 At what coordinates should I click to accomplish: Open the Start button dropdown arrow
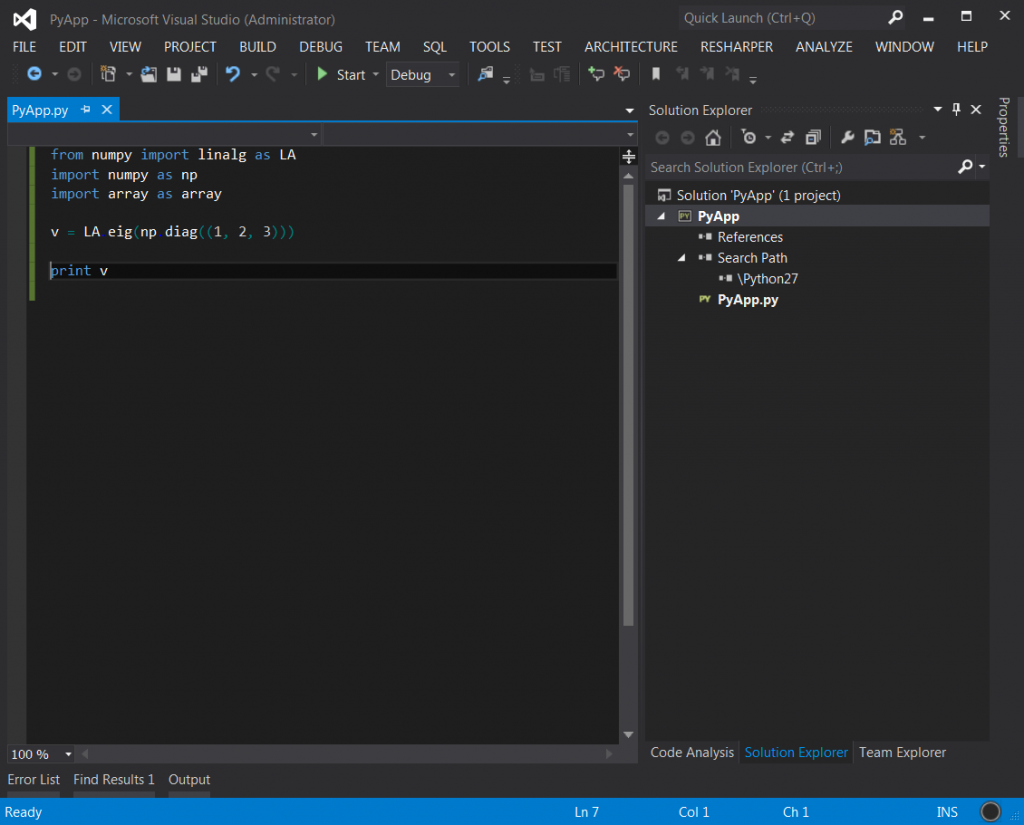376,74
